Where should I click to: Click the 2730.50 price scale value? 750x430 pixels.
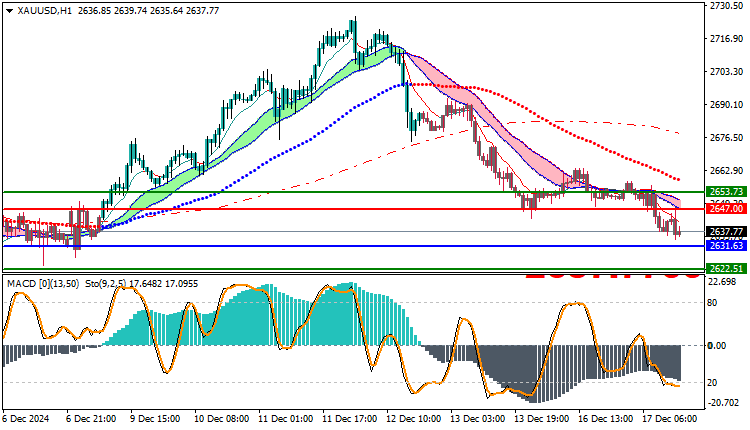tap(726, 6)
